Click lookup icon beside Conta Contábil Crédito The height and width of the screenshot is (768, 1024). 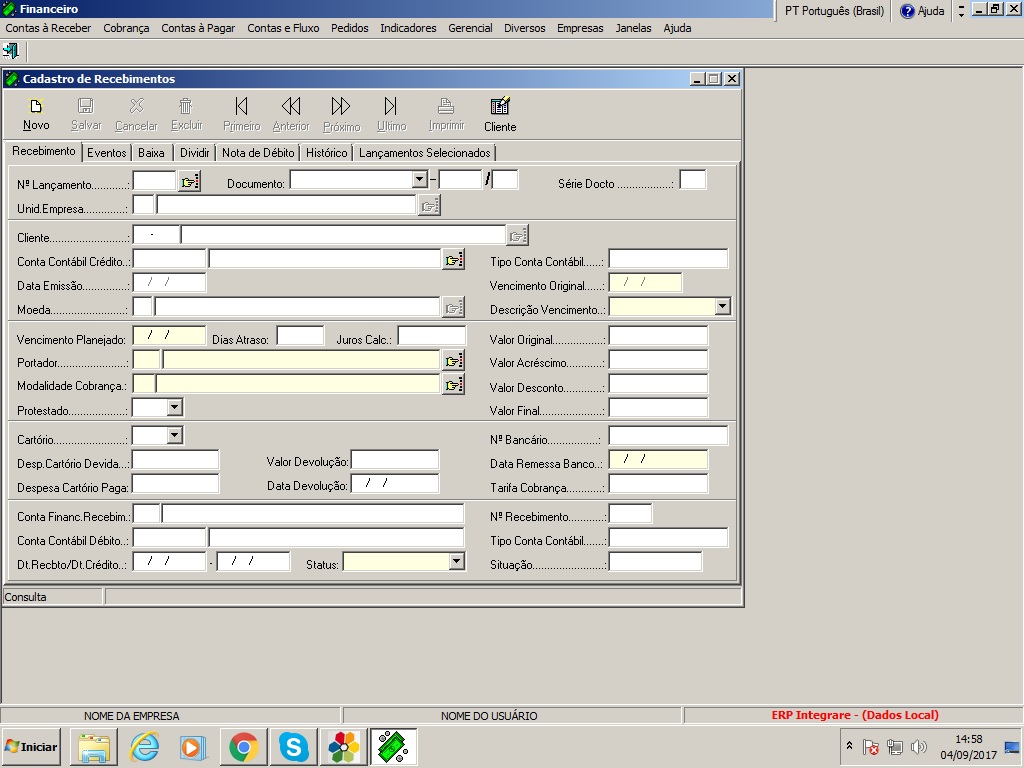click(453, 260)
